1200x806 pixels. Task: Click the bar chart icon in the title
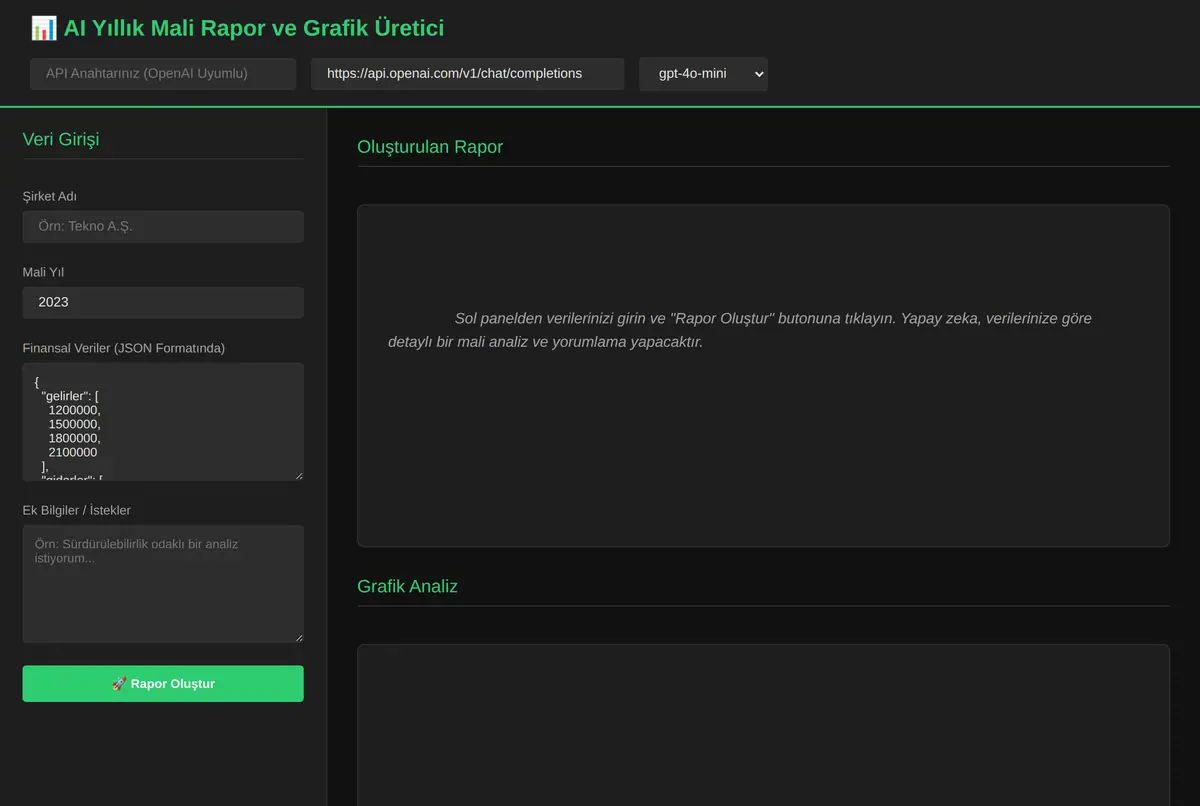(44, 28)
